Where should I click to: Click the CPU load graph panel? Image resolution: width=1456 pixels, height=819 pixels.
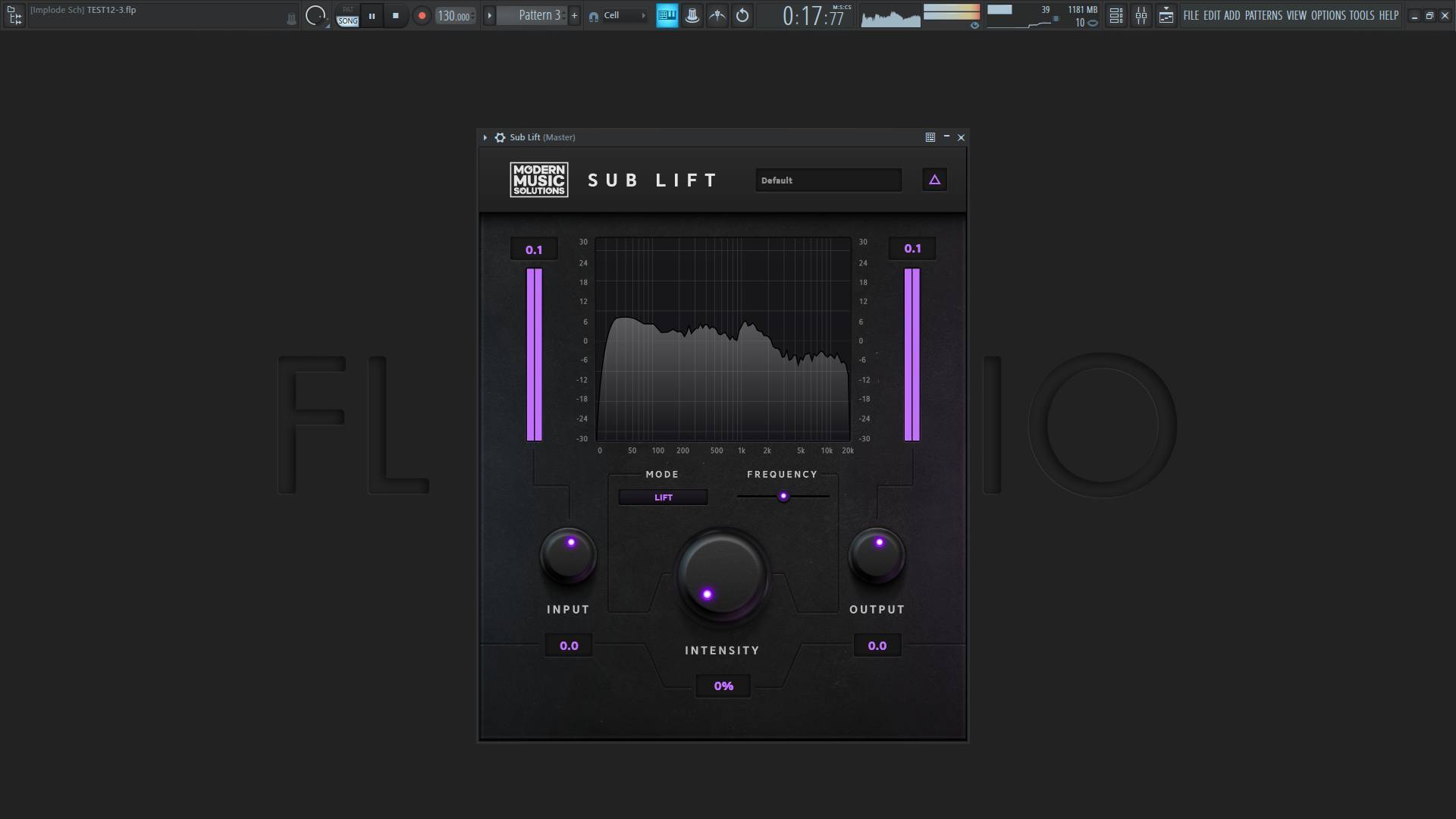coord(1020,16)
